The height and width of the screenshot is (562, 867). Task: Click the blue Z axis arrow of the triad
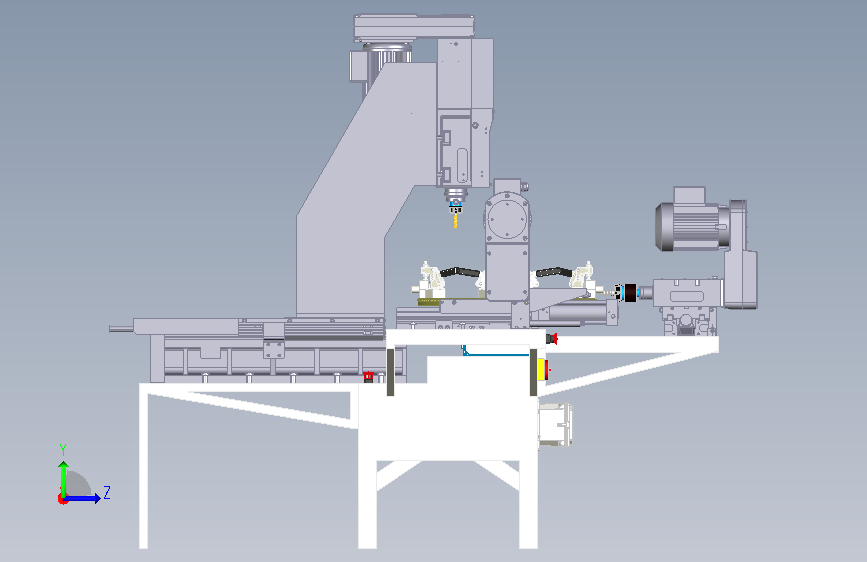pos(83,498)
